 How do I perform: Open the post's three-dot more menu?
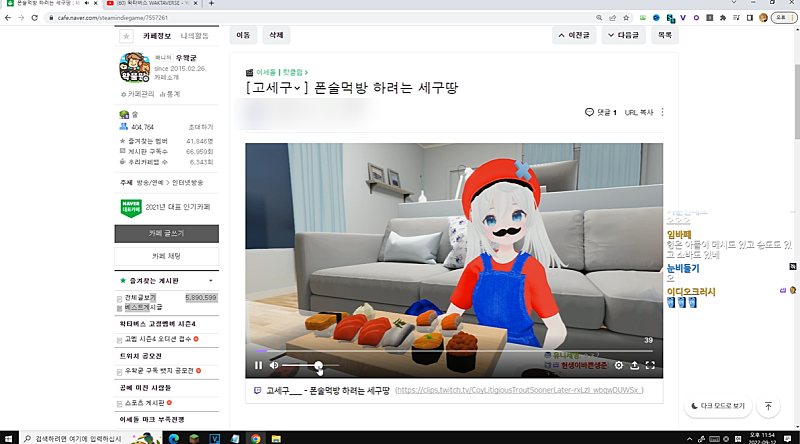coord(662,112)
